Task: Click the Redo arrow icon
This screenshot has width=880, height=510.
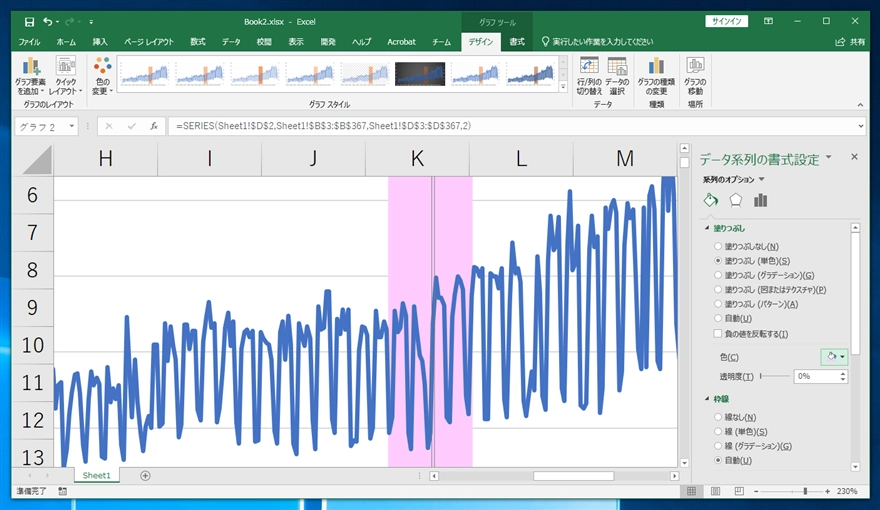Action: 70,22
